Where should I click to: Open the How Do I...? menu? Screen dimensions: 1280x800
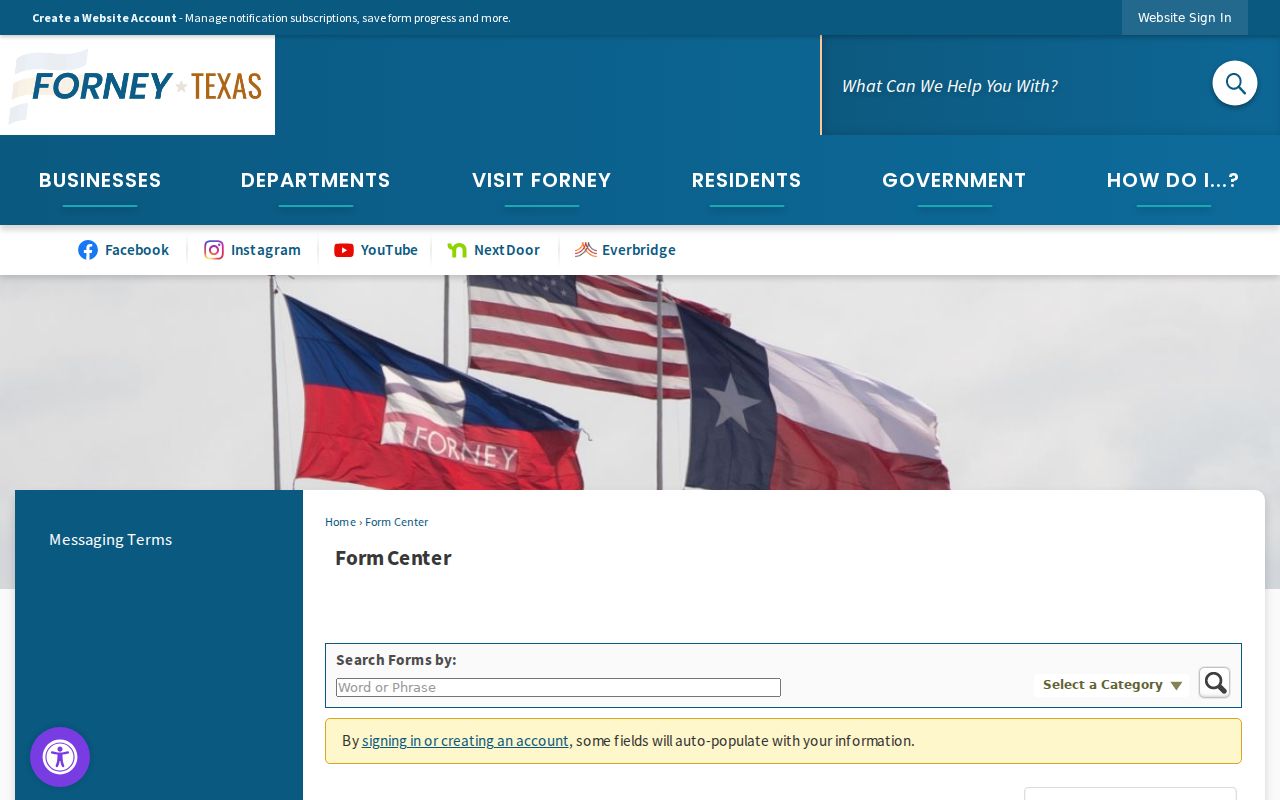coord(1173,180)
